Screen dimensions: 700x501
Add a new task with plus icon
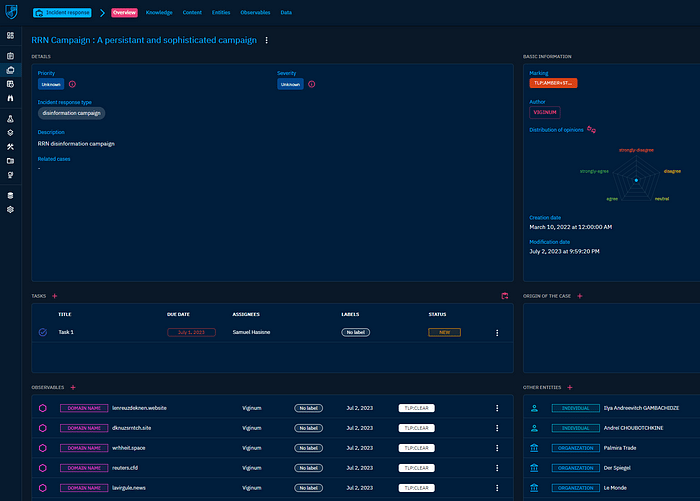point(55,296)
